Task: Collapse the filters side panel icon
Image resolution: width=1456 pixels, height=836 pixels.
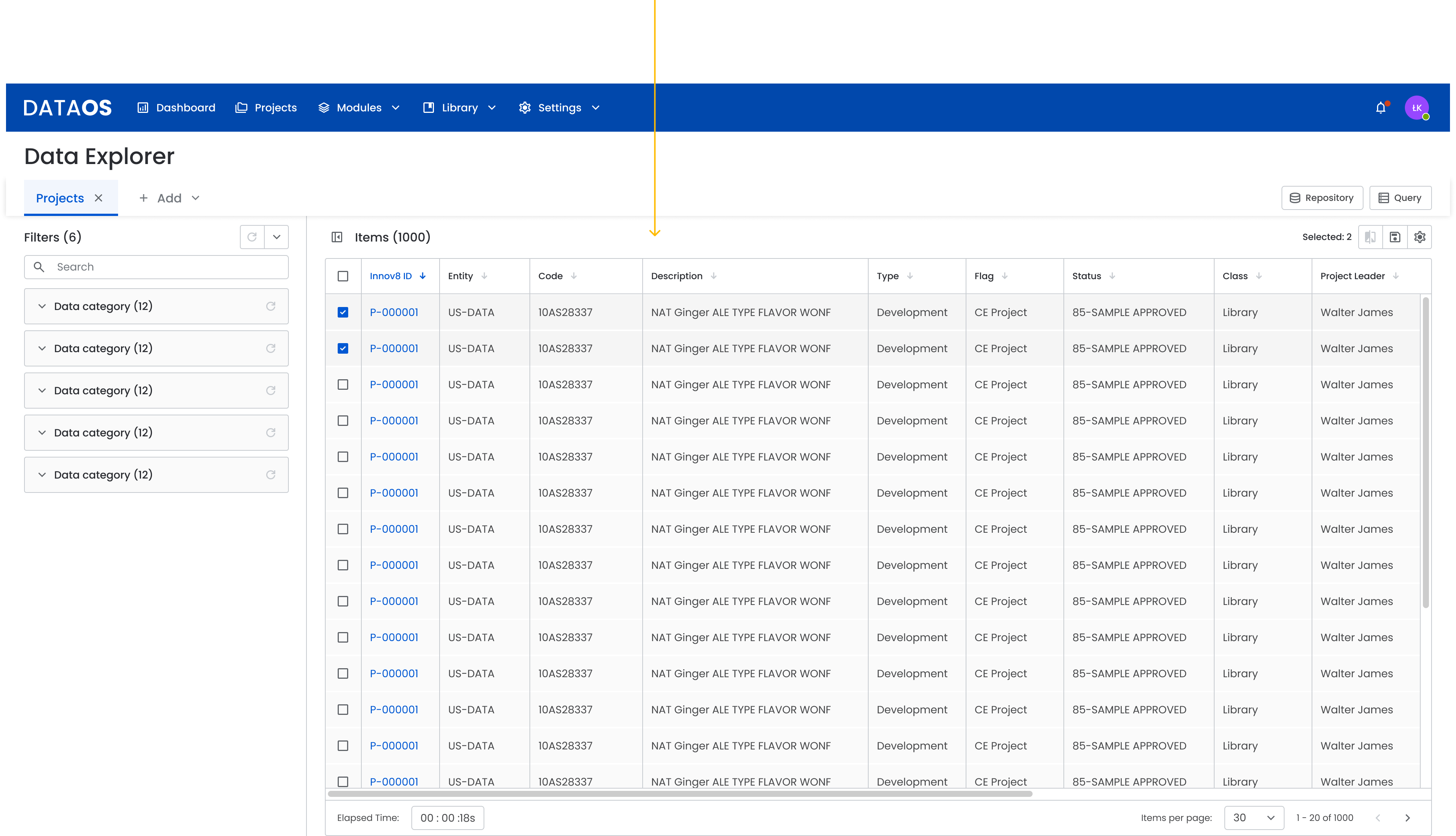Action: click(x=337, y=237)
